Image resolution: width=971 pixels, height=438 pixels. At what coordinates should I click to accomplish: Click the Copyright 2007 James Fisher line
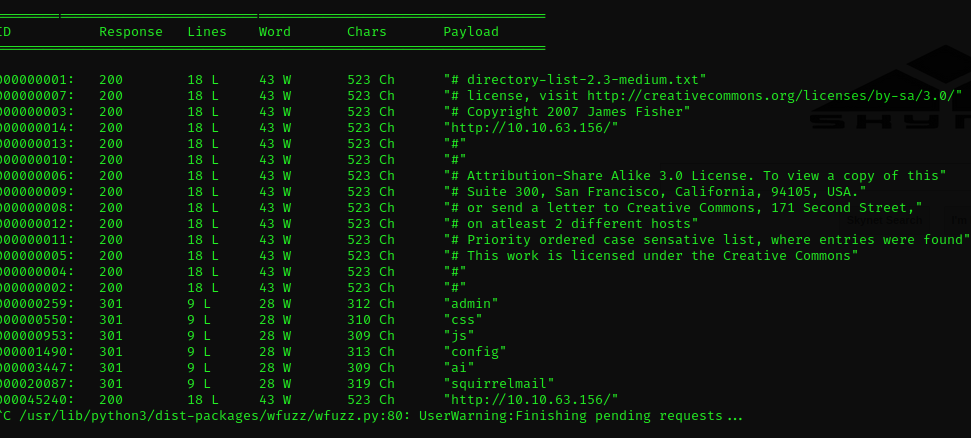(x=567, y=111)
